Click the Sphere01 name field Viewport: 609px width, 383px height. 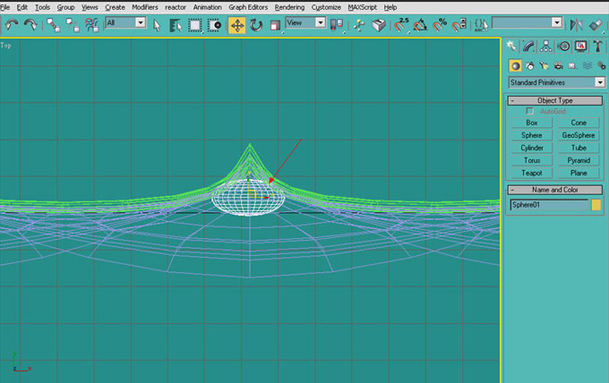coord(549,205)
